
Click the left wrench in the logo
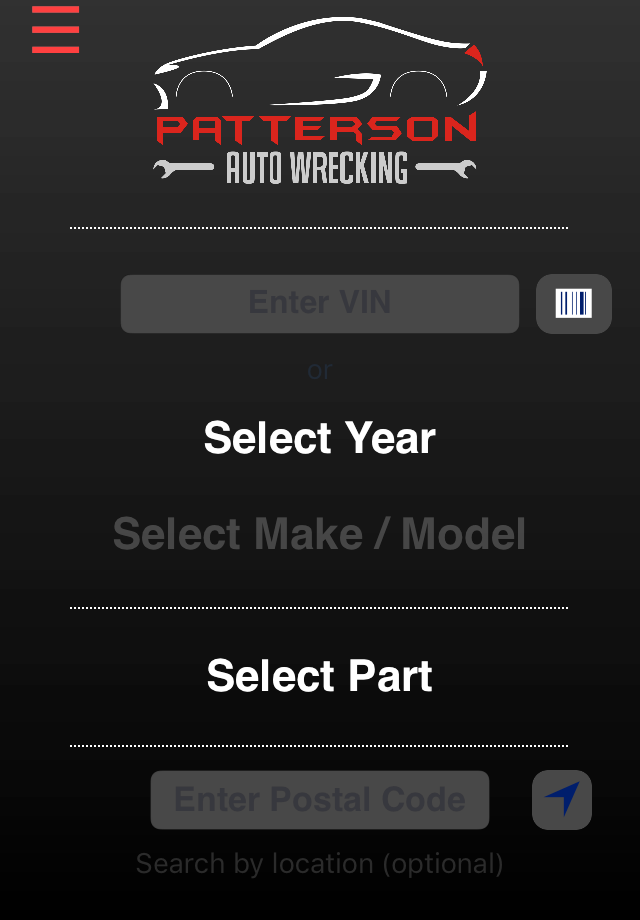click(182, 169)
